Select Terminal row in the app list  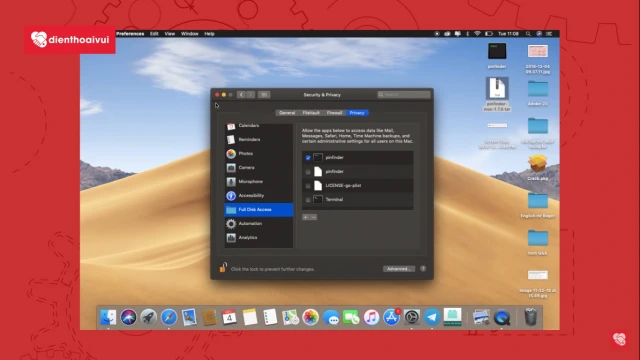pyautogui.click(x=358, y=200)
